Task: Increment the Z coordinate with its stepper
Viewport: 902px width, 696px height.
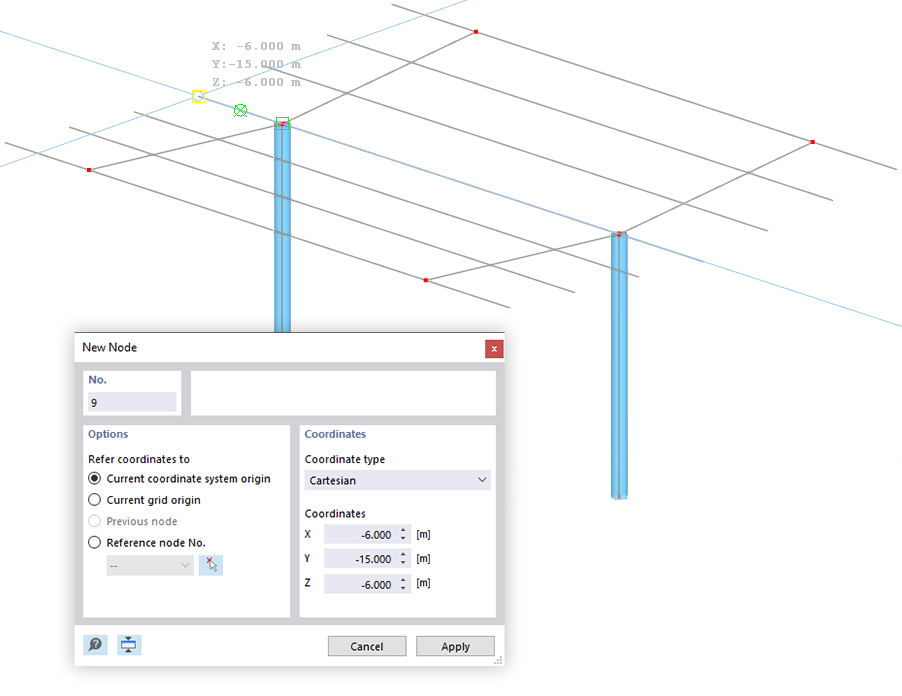Action: pyautogui.click(x=403, y=580)
